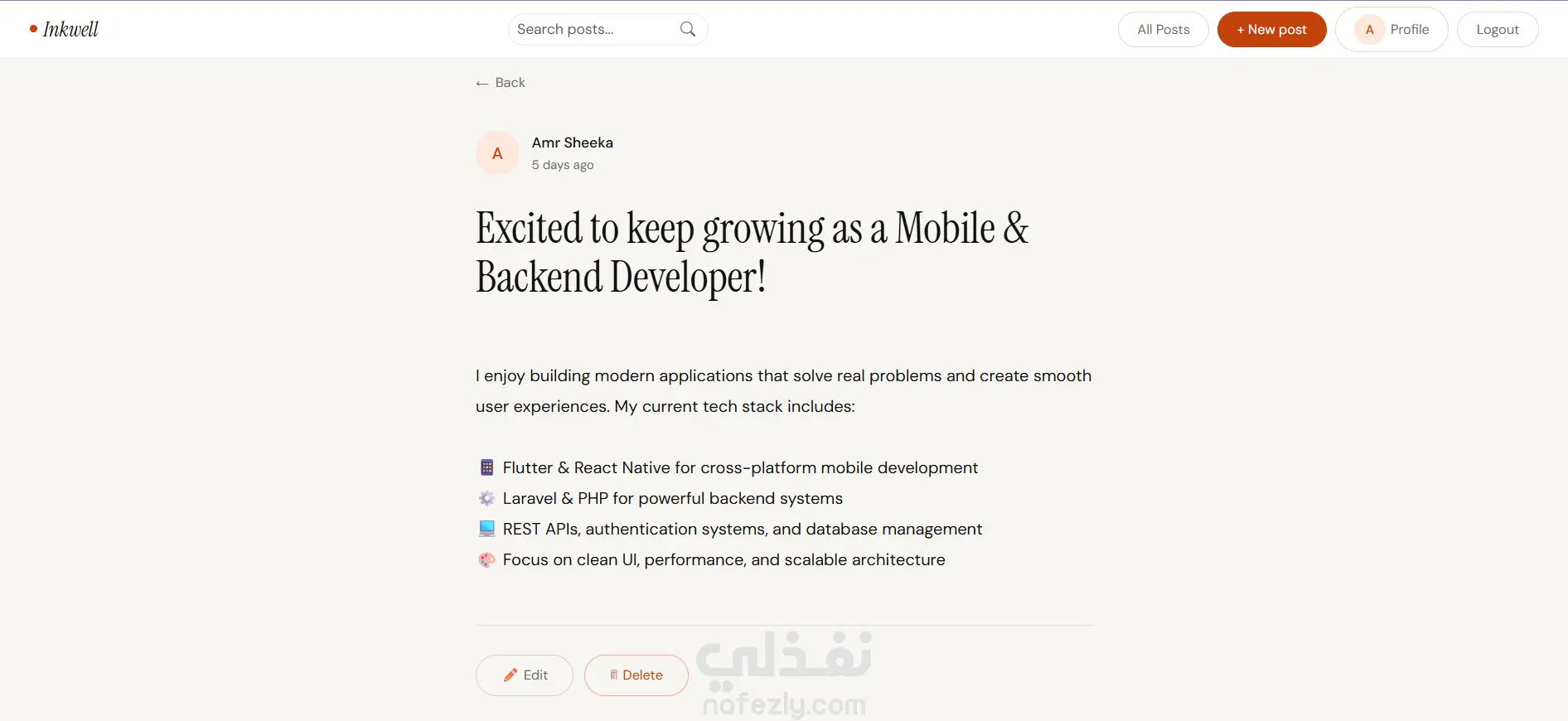Viewport: 1568px width, 721px height.
Task: Click the pencil icon on Edit button
Action: coord(511,675)
